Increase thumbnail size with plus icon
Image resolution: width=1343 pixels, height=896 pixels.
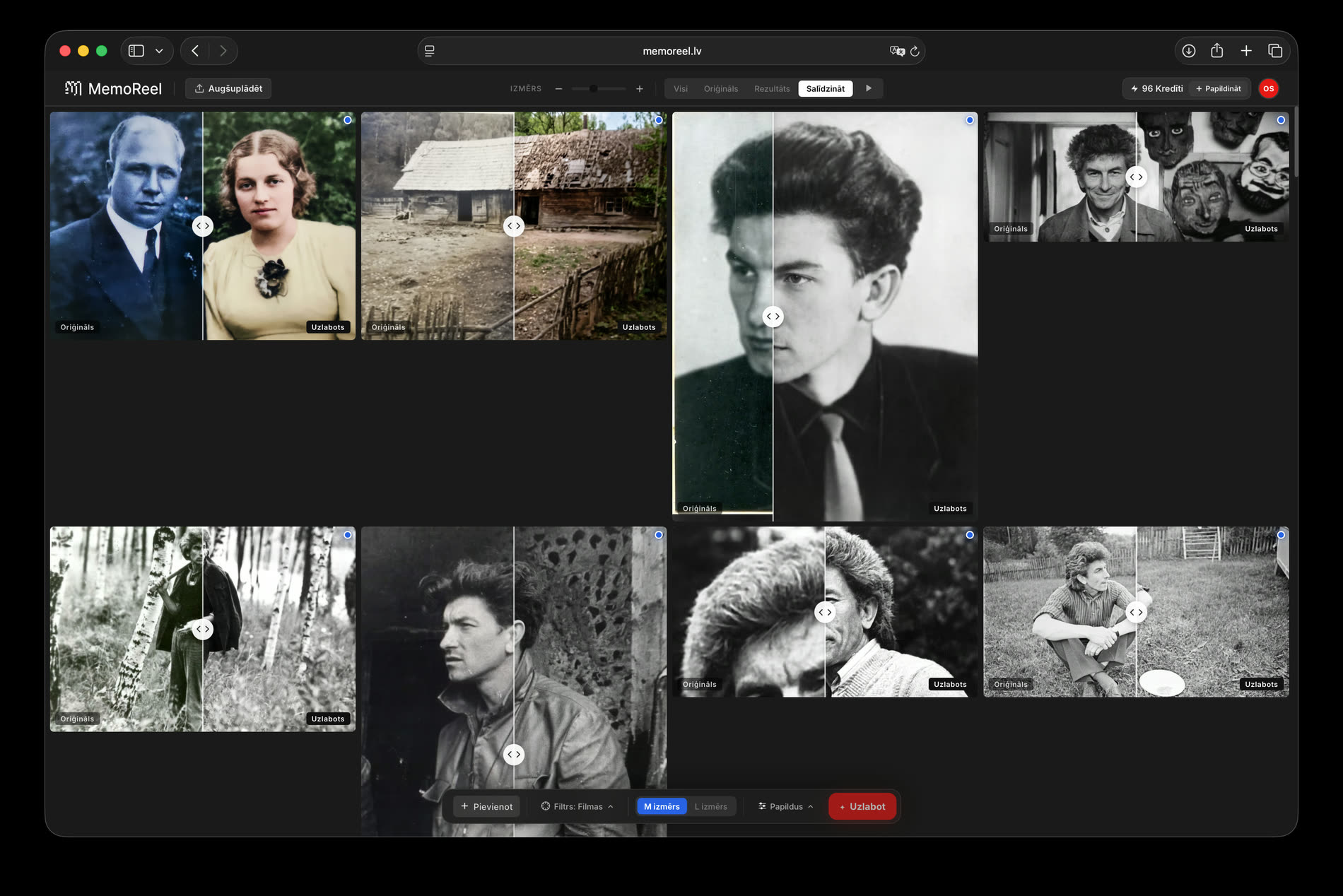pos(639,88)
